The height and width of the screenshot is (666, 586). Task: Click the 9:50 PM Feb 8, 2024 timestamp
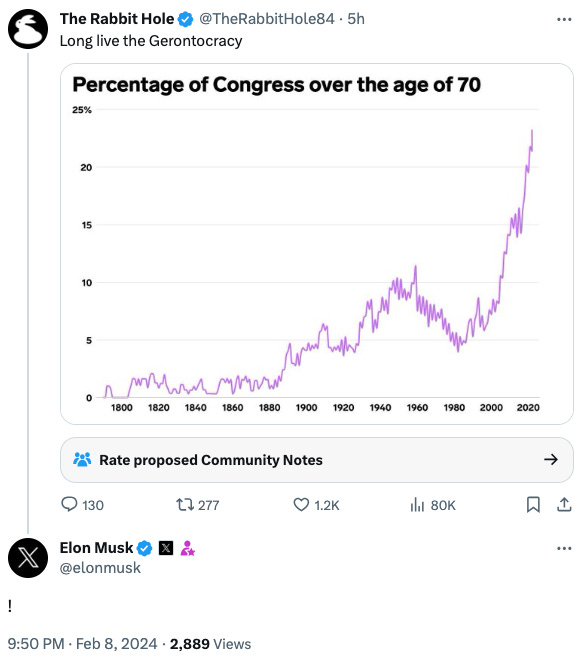82,643
